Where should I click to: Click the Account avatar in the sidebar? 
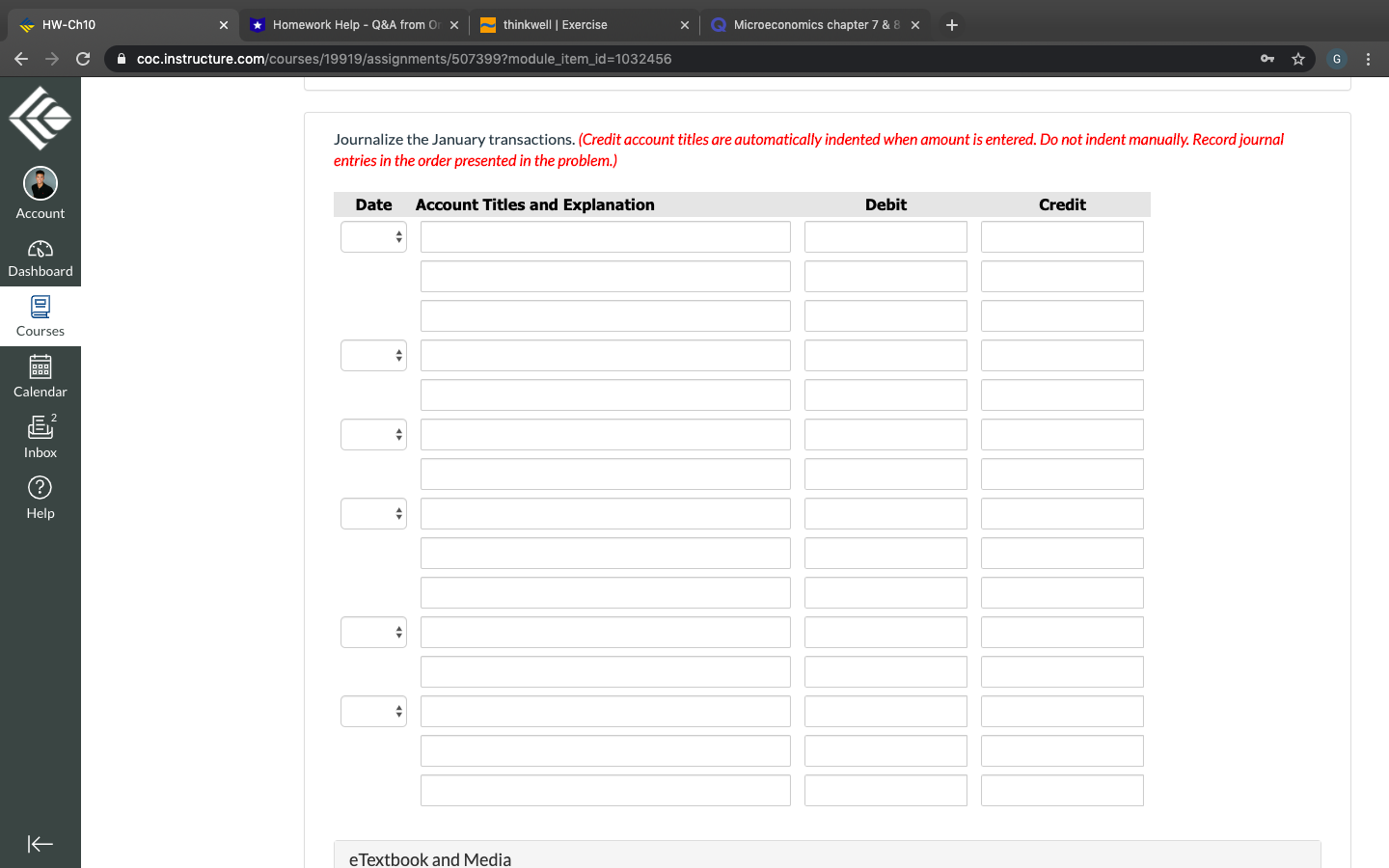click(x=40, y=184)
